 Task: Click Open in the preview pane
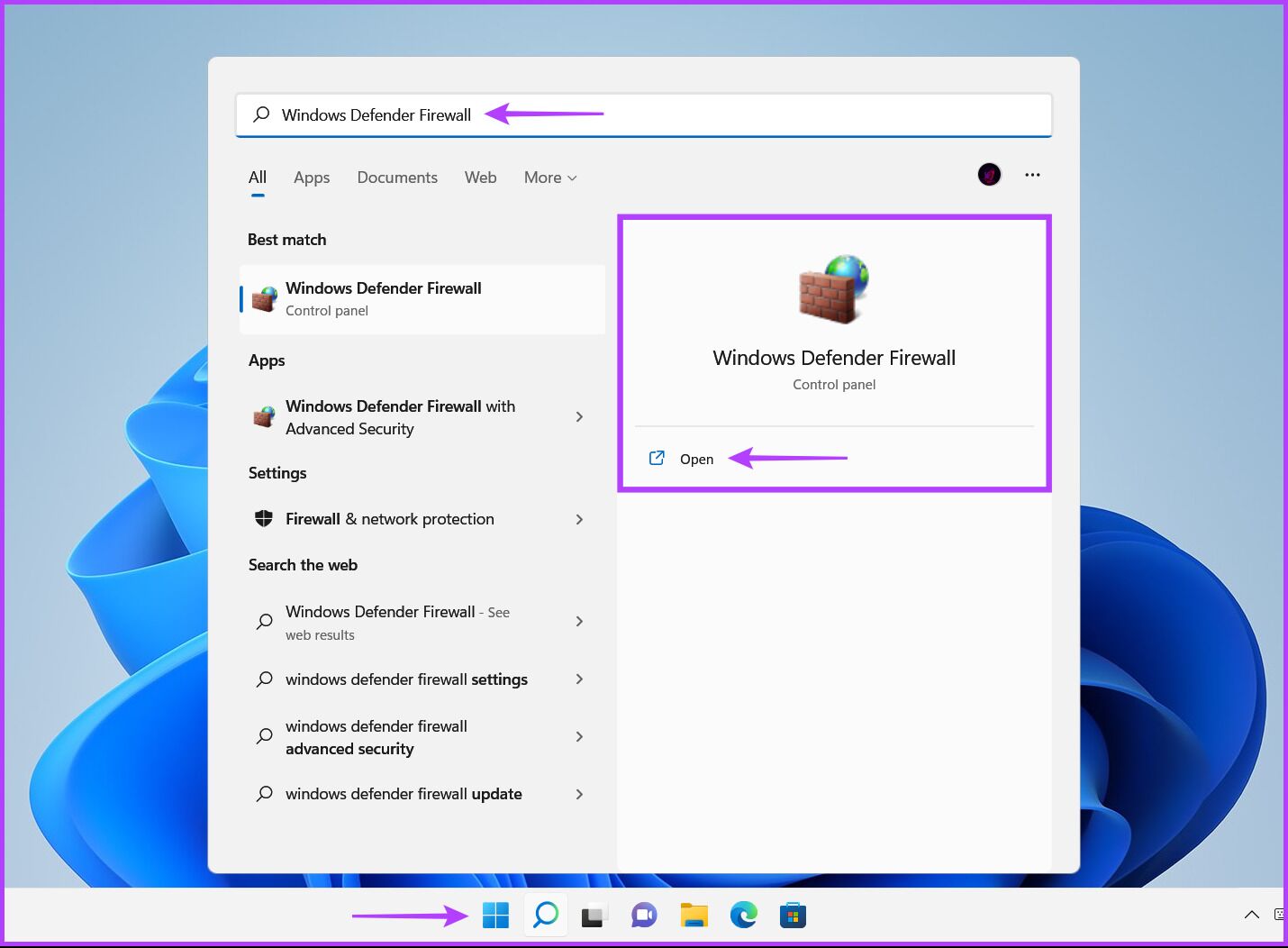click(695, 459)
